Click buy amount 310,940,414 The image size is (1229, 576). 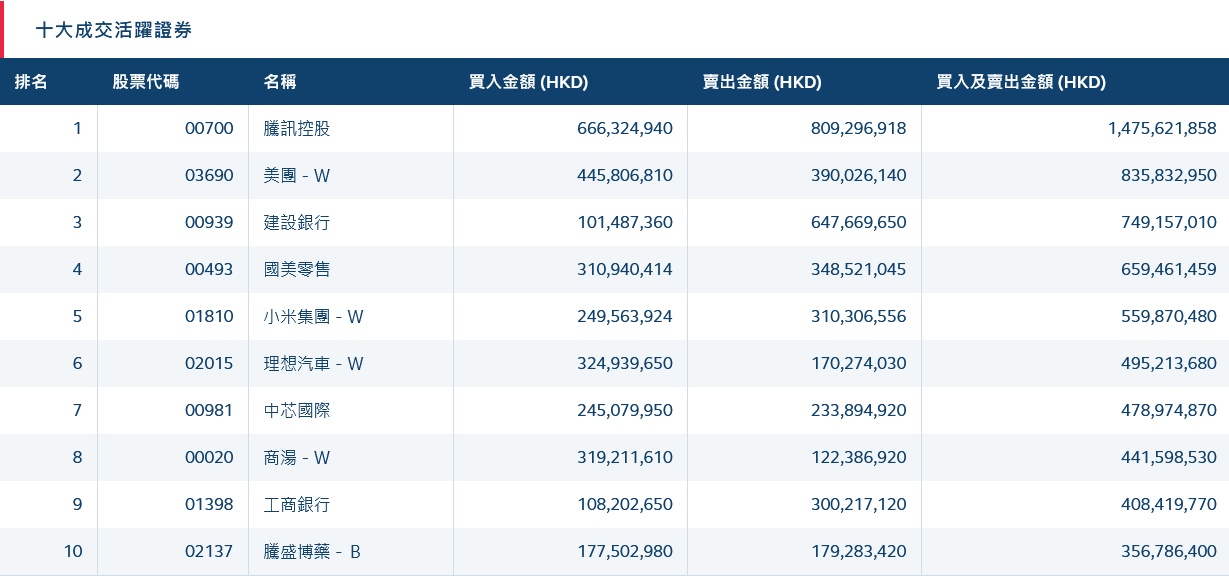(x=625, y=269)
